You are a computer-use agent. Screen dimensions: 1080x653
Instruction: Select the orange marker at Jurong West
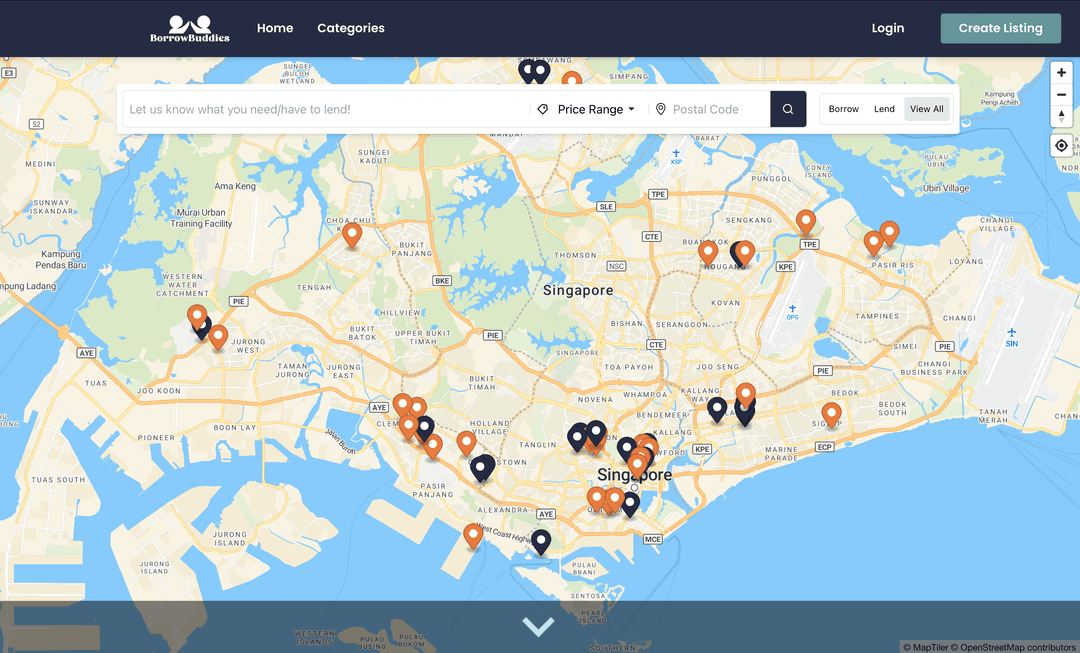(218, 338)
